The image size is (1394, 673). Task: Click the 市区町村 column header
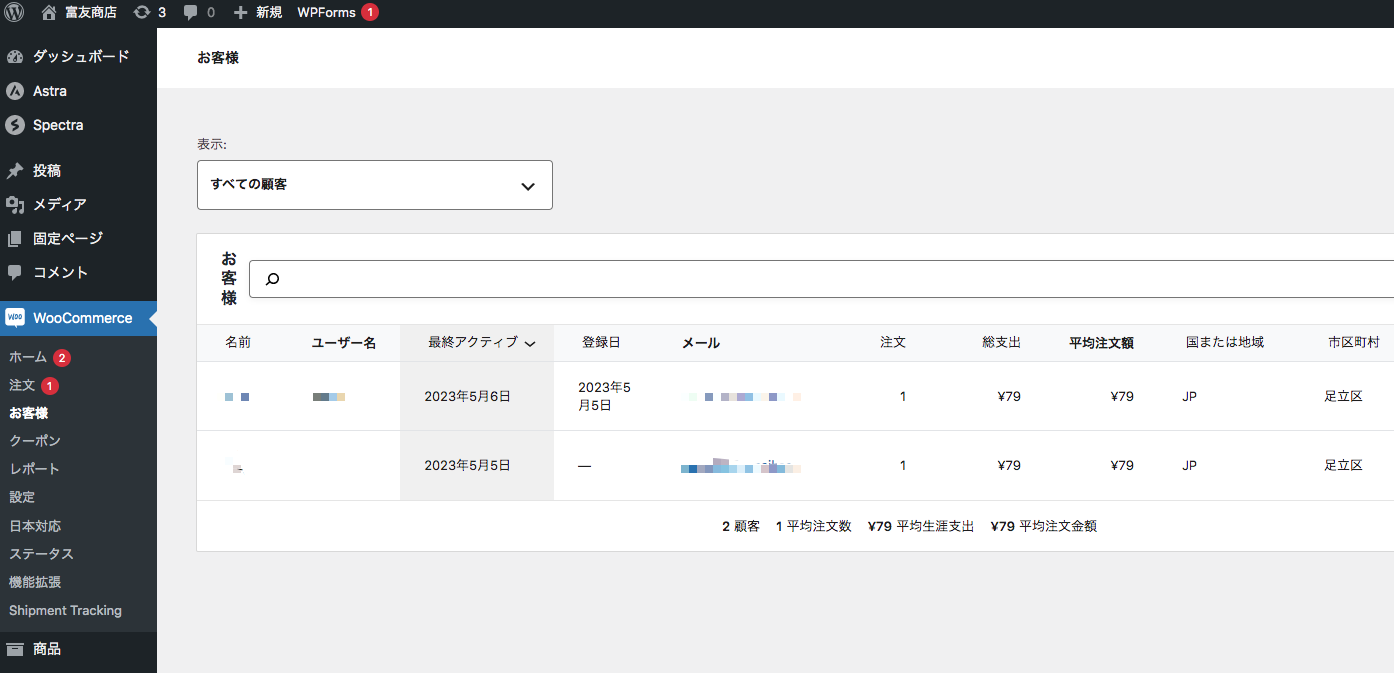click(x=1354, y=342)
